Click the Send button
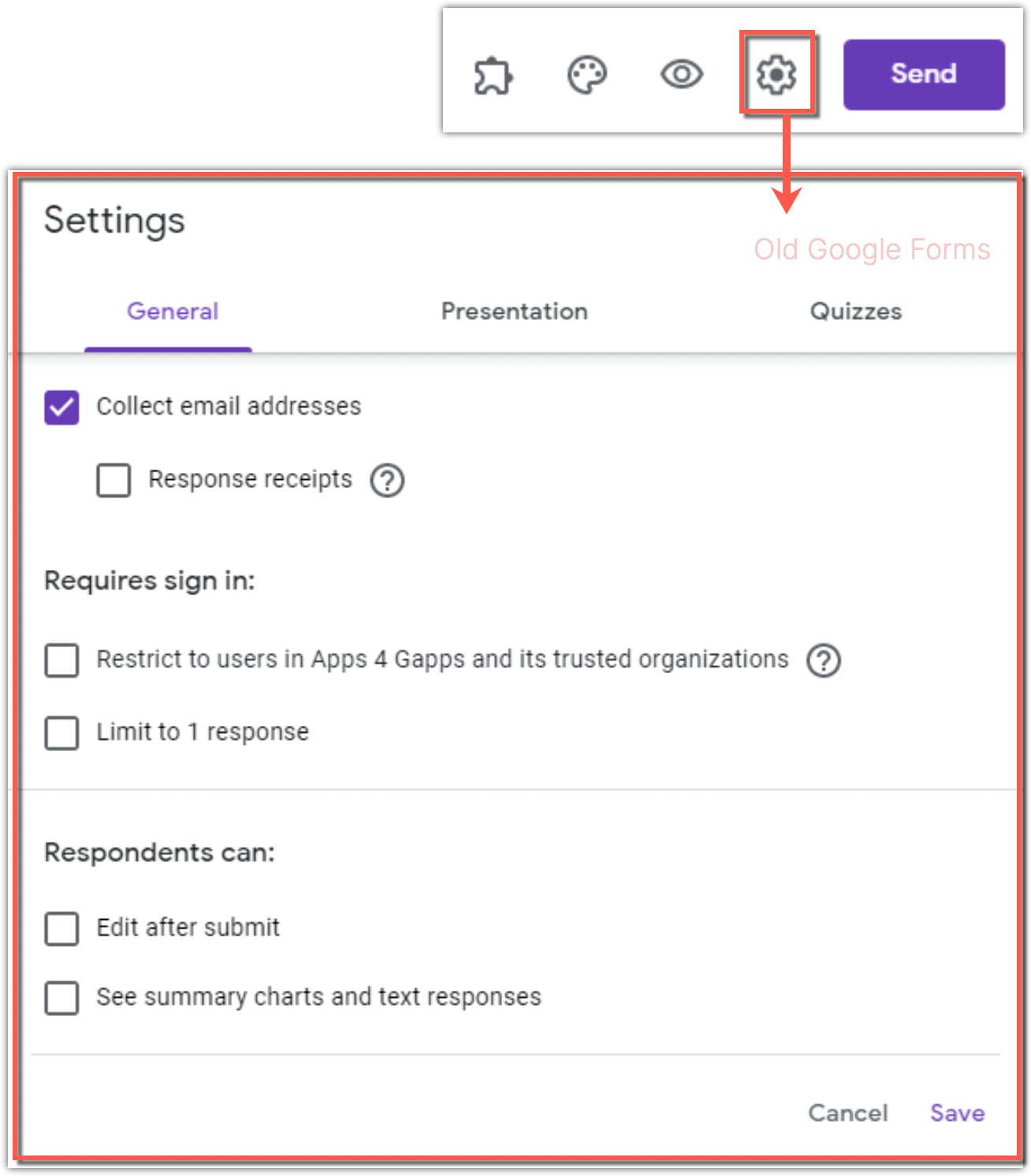This screenshot has height=1176, width=1031. (924, 74)
